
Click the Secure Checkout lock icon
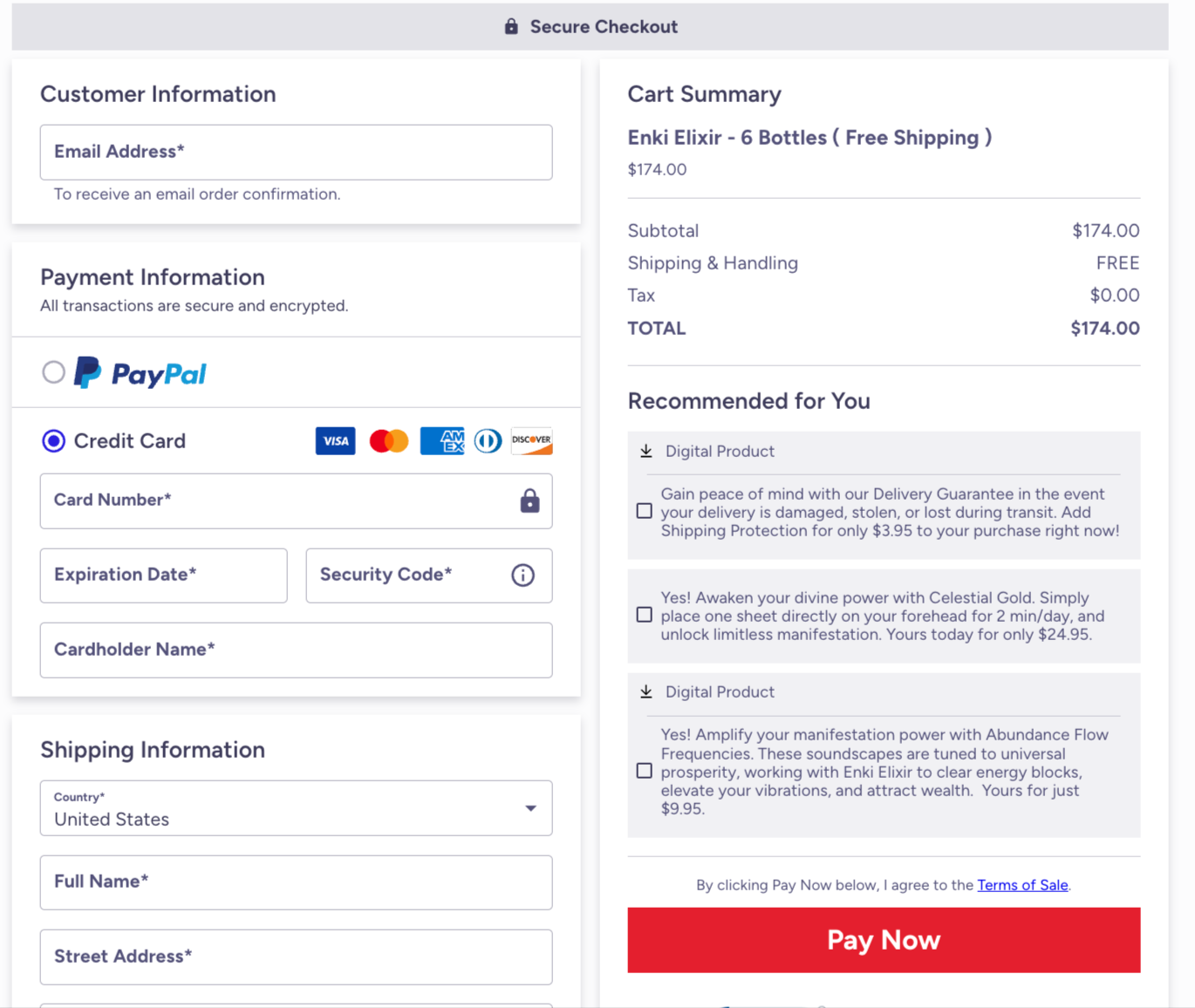pyautogui.click(x=511, y=26)
